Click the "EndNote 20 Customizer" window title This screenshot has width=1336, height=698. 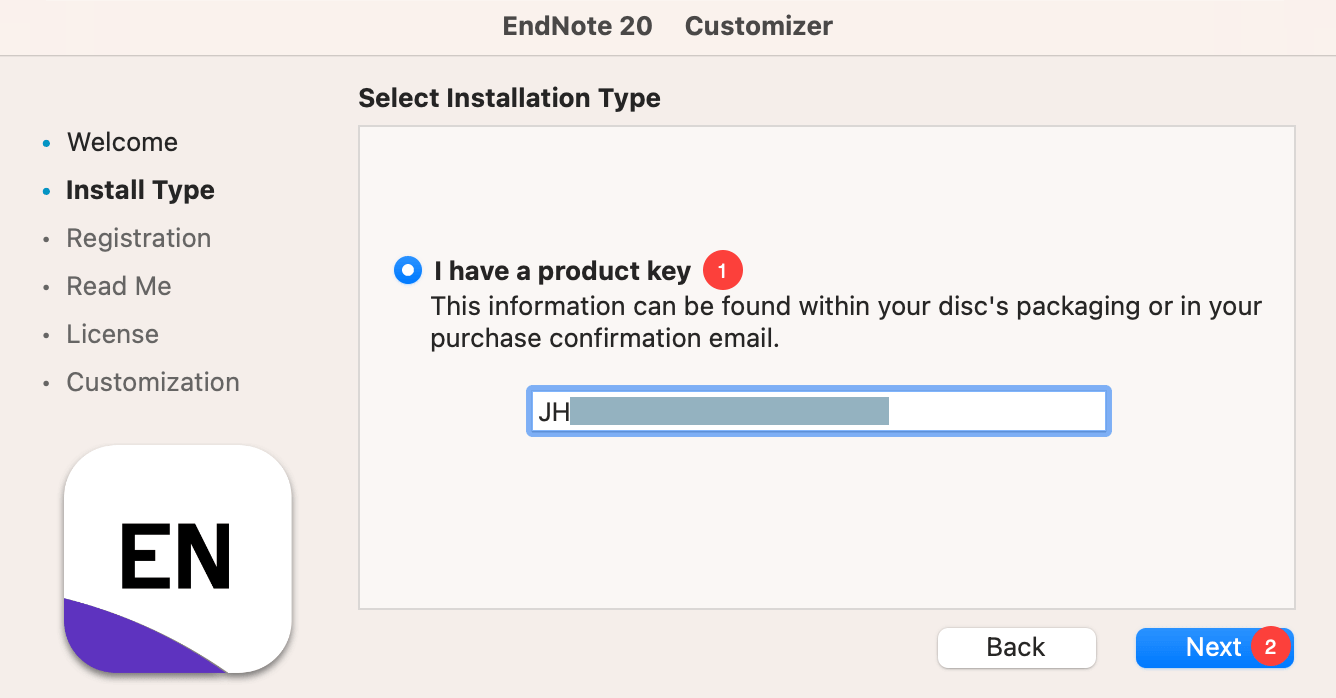pos(667,26)
